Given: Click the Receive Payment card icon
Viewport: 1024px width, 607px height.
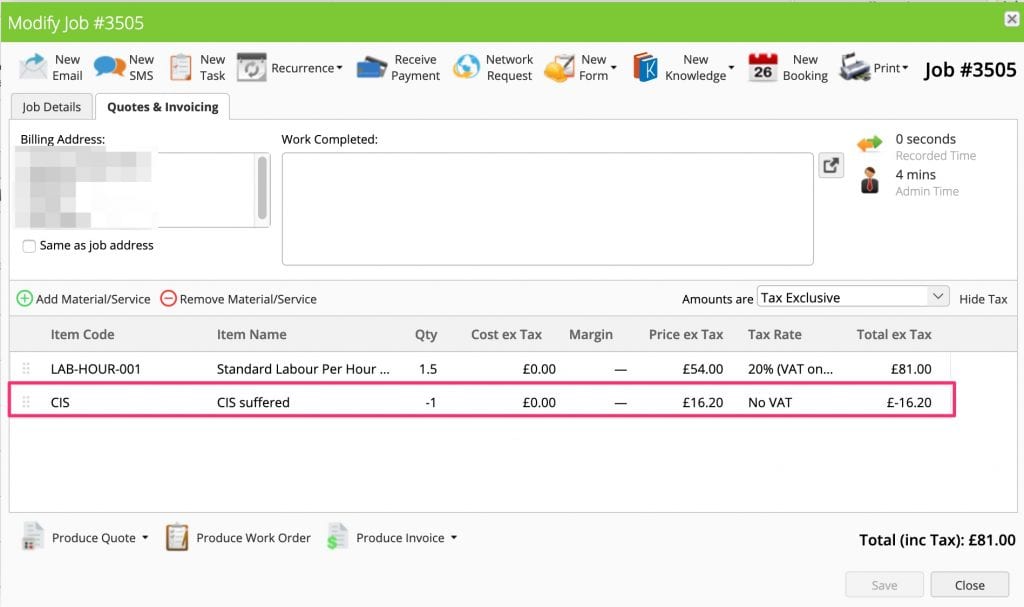Looking at the screenshot, I should [x=372, y=68].
